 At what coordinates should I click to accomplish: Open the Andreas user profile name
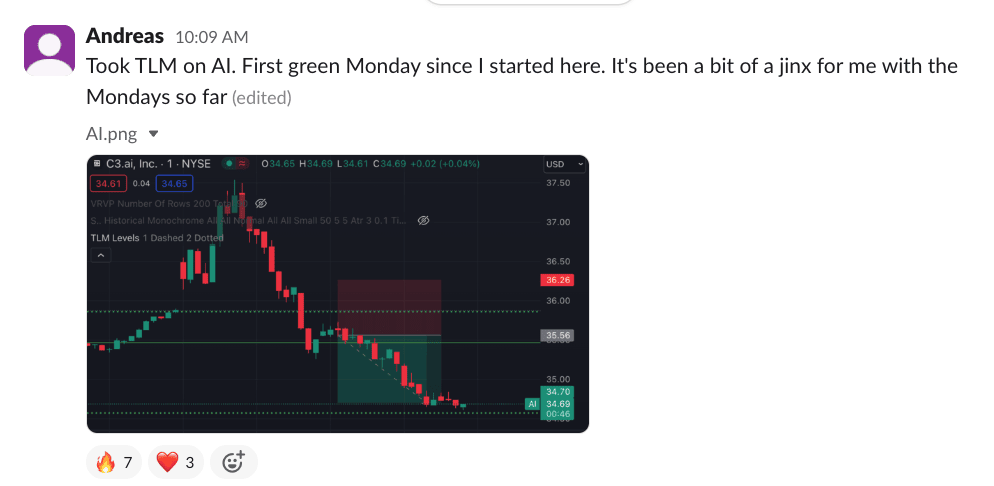coord(125,36)
